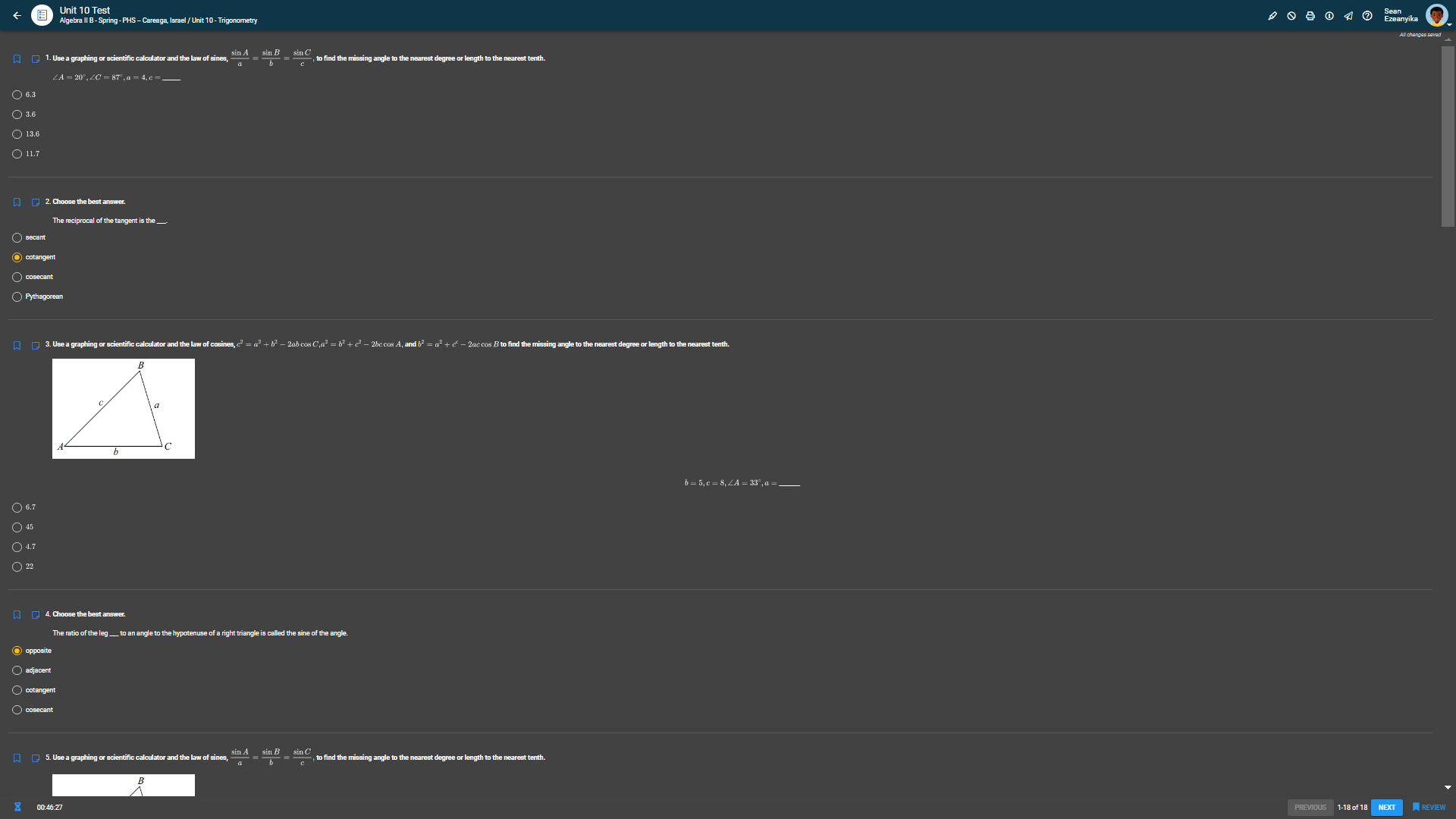Click the paper plane submit icon

(x=1348, y=16)
